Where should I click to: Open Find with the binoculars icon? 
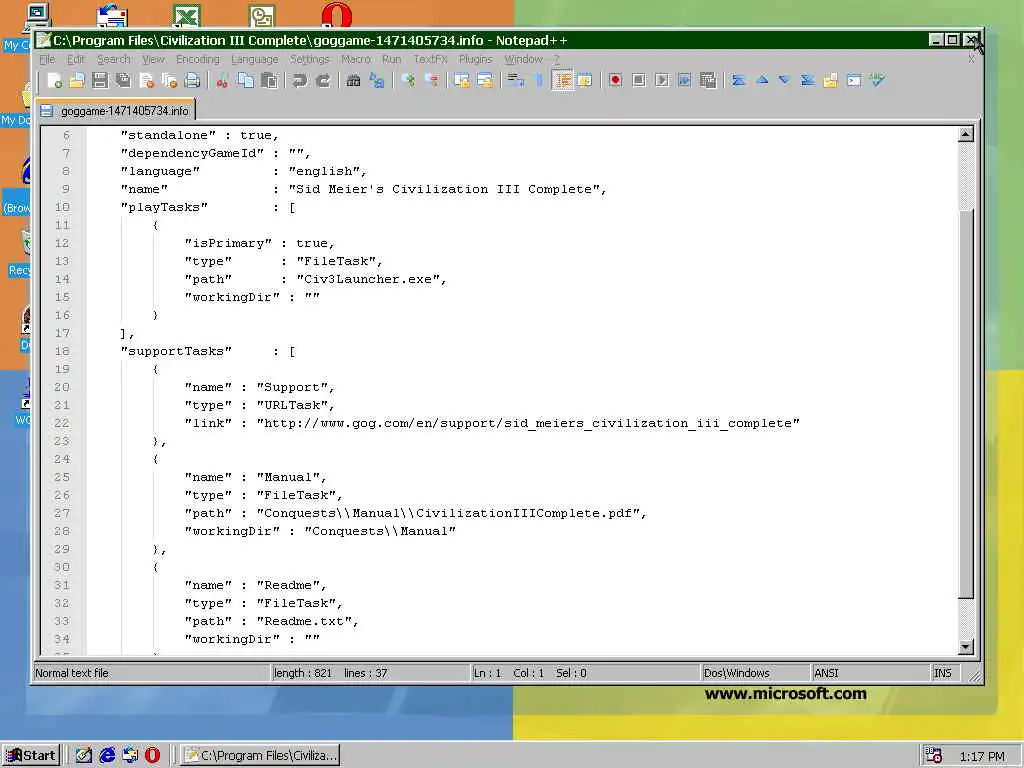(353, 80)
